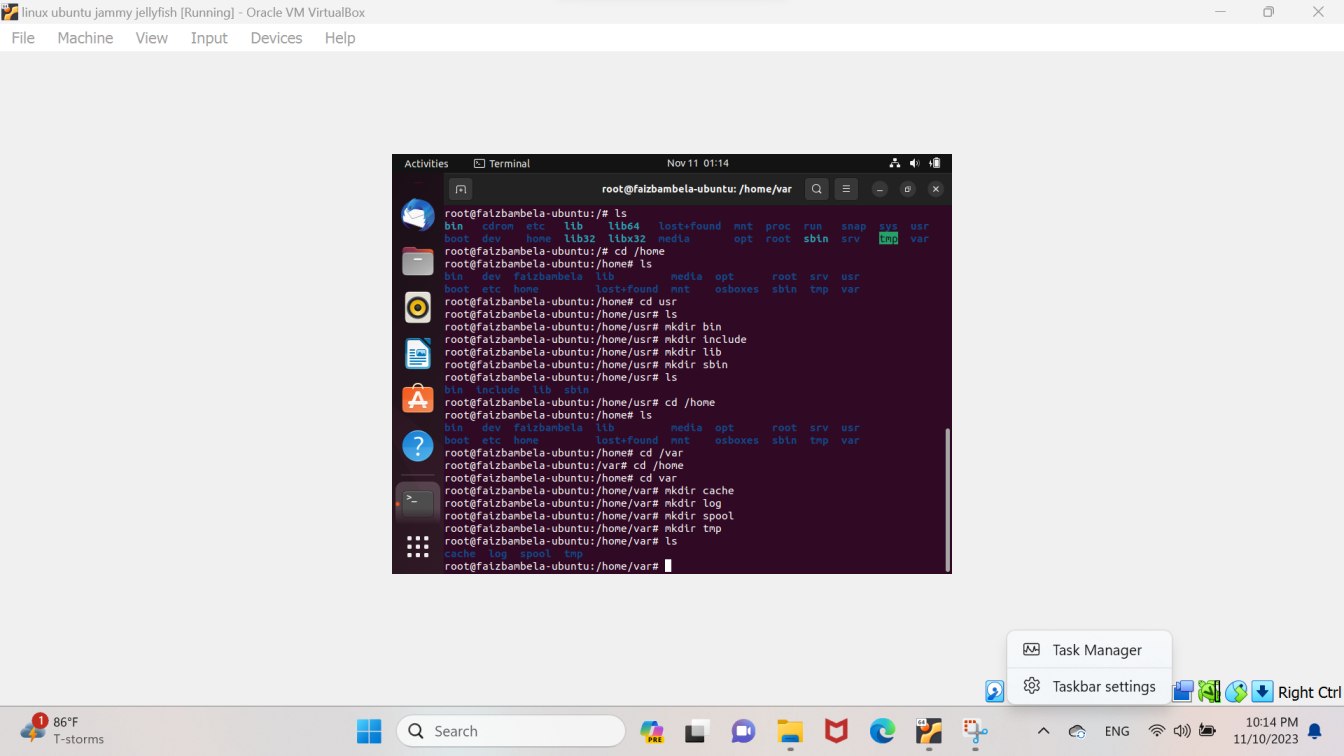The height and width of the screenshot is (756, 1344).
Task: Open the Chat taskbar icon
Action: 743,731
